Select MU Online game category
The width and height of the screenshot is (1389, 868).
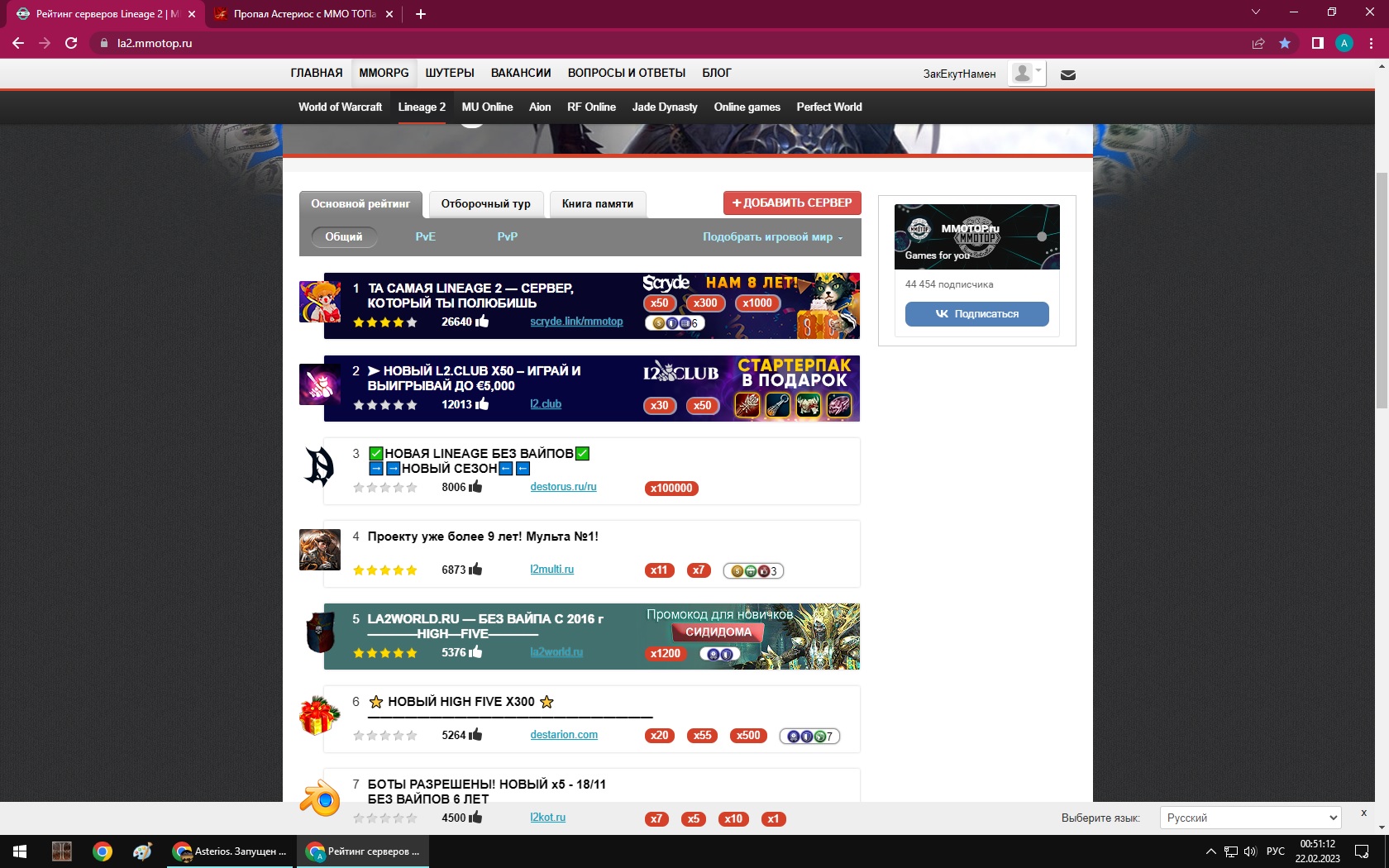click(487, 107)
